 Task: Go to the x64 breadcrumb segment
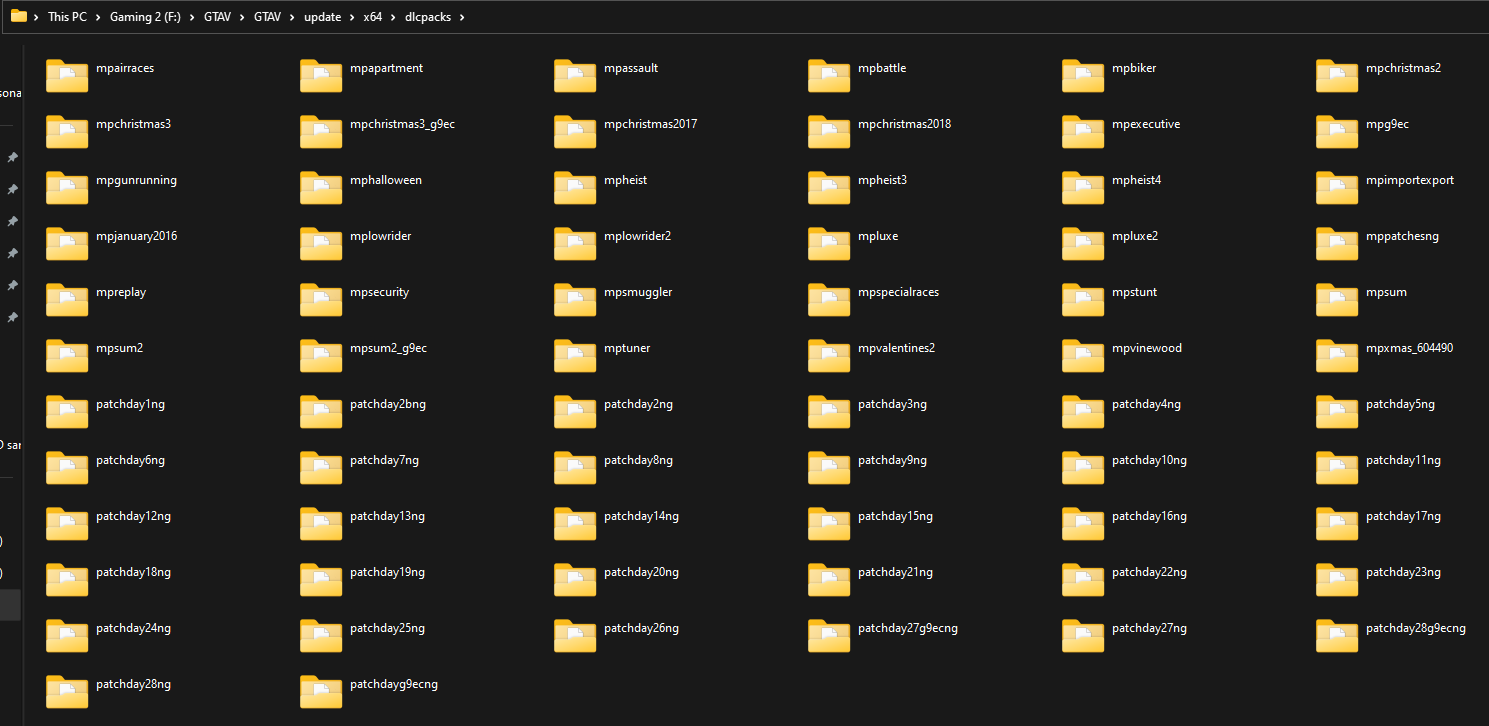372,17
